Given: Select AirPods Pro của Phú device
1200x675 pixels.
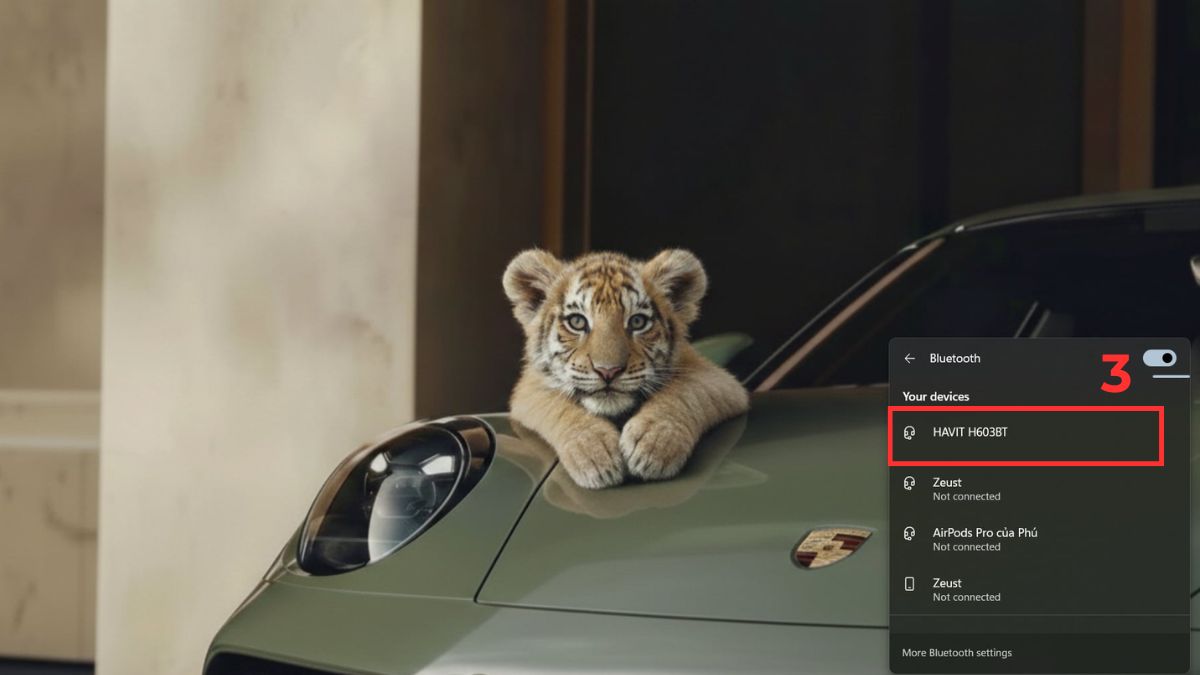Looking at the screenshot, I should [1040, 539].
